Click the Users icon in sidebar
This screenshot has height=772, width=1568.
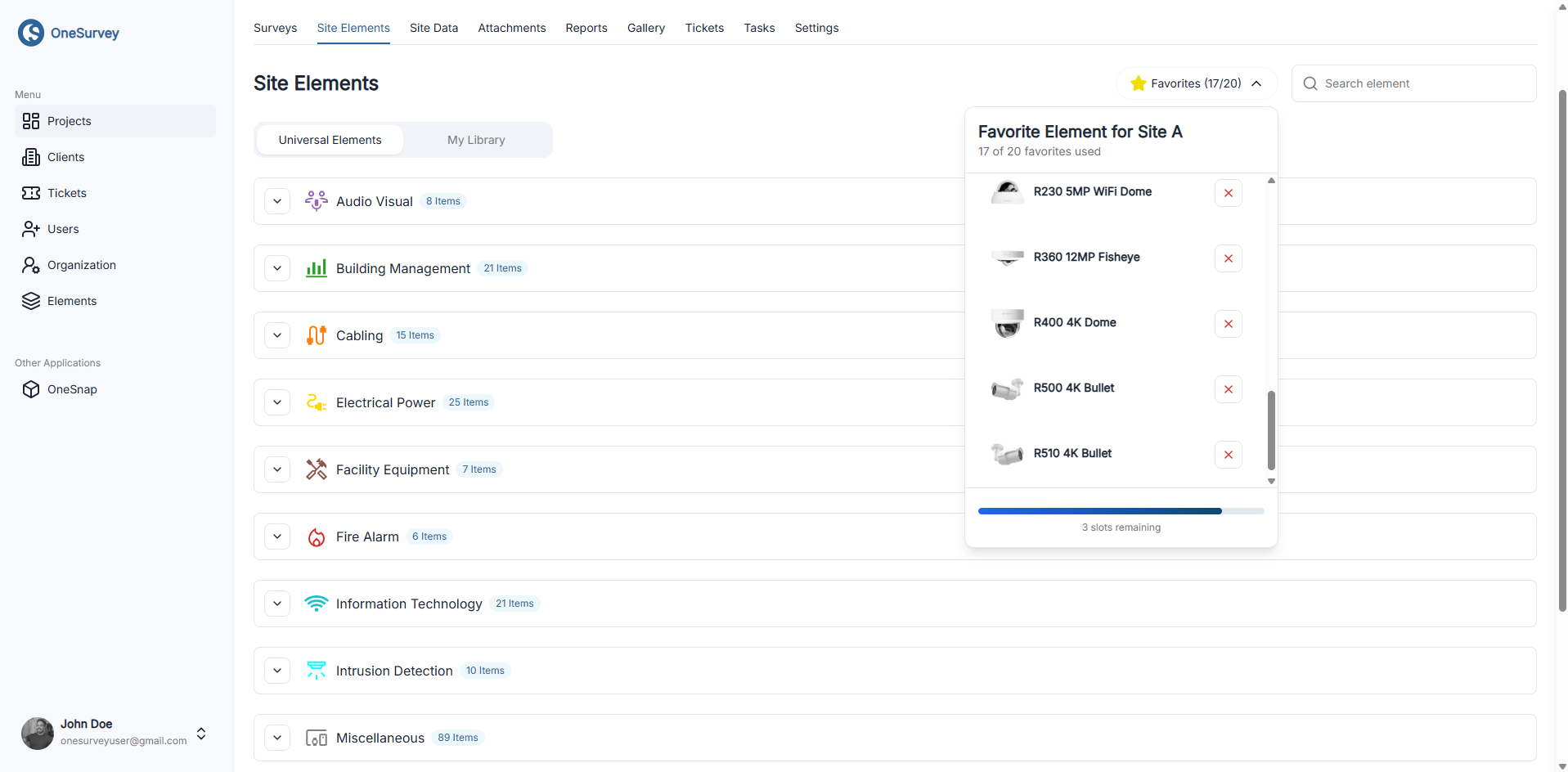pos(31,229)
